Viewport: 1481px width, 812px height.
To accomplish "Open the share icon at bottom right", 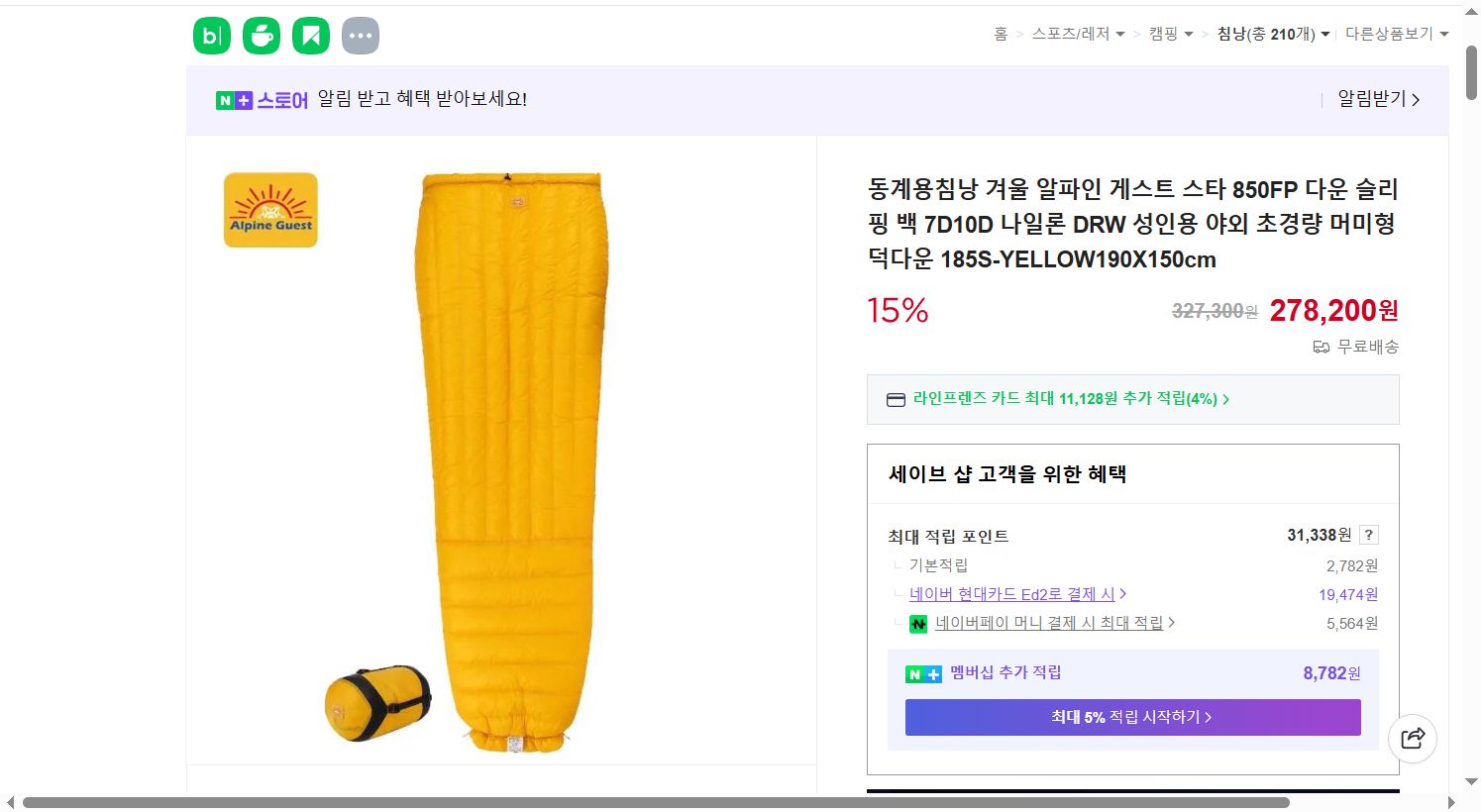I will (1413, 738).
